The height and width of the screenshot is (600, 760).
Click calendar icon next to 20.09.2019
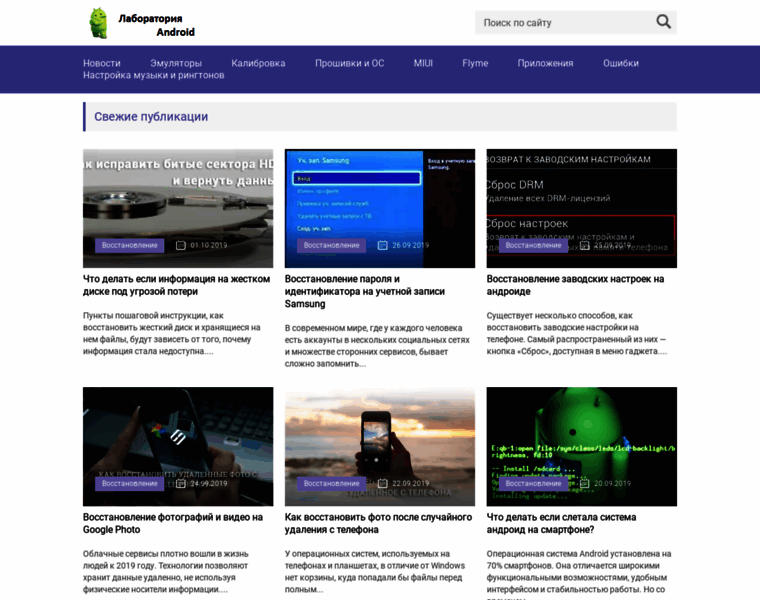(x=585, y=483)
